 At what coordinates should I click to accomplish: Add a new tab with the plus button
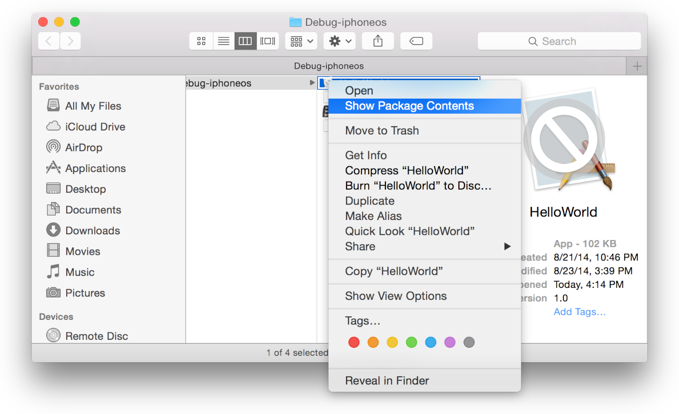(637, 66)
